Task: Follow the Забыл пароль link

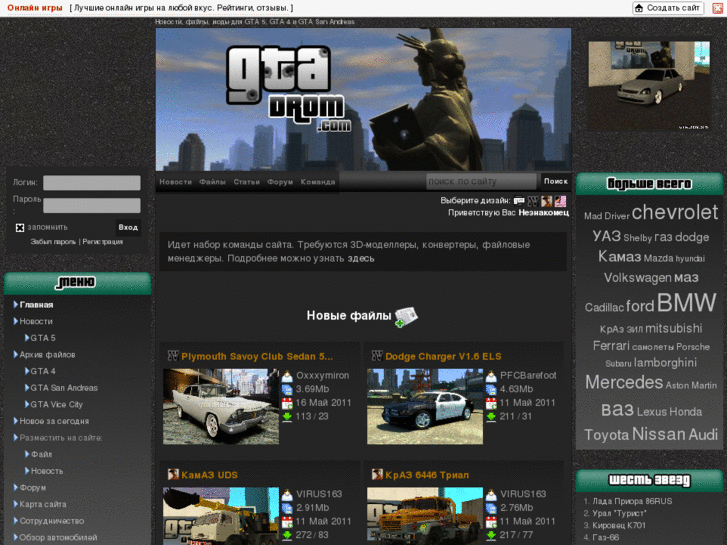Action: [x=53, y=242]
